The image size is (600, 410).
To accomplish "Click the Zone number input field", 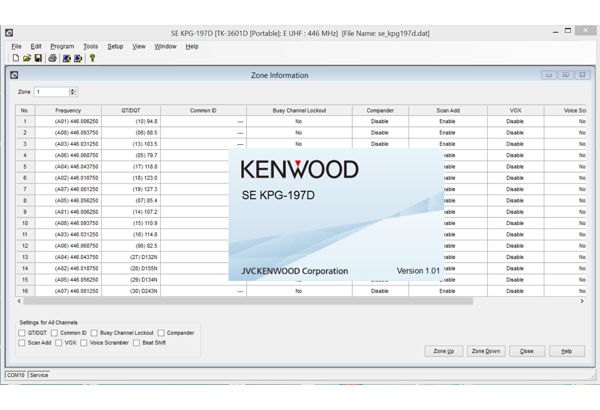I will (x=51, y=92).
